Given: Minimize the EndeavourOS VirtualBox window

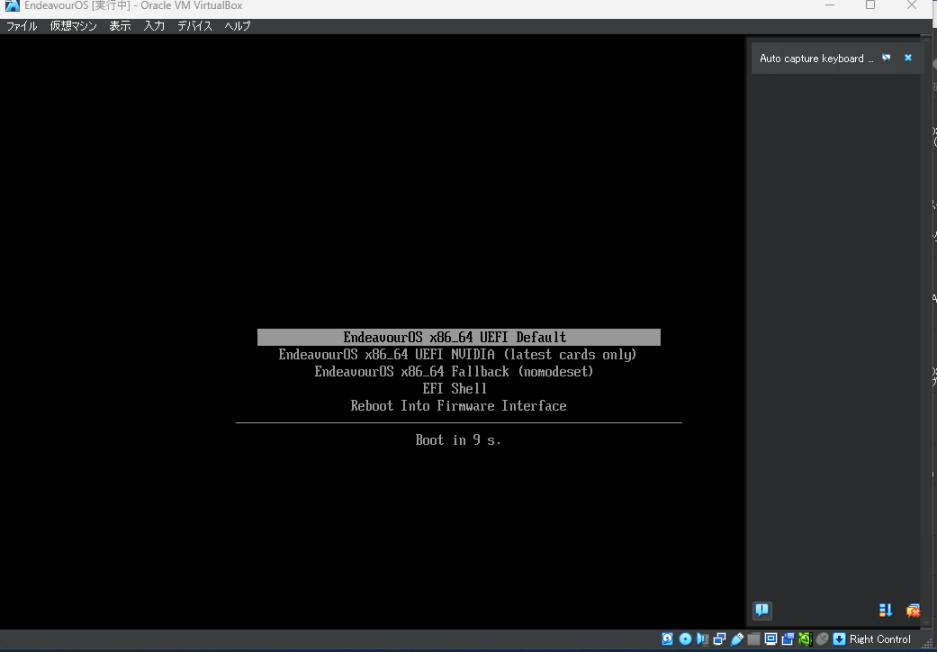Looking at the screenshot, I should point(830,5).
